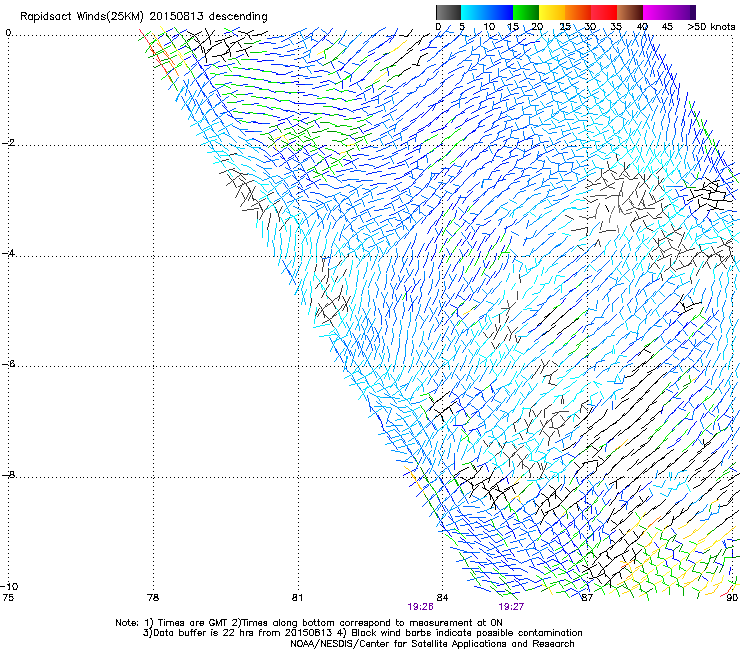Click the purple '19:26' timestamp
740x650 pixels.
420,607
